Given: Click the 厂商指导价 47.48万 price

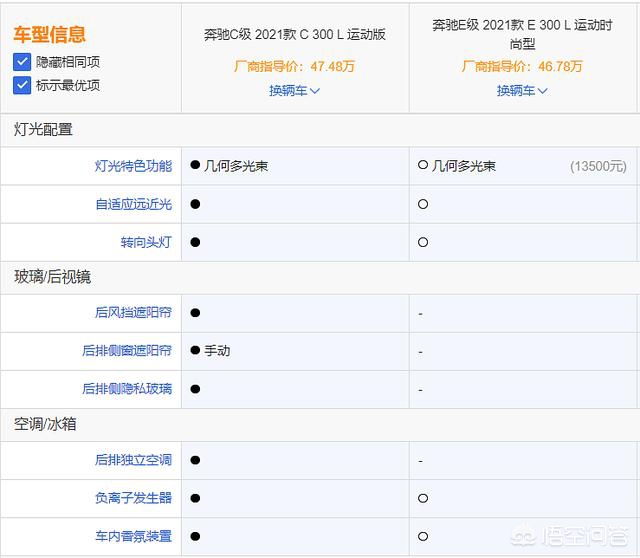Looking at the screenshot, I should tap(294, 66).
